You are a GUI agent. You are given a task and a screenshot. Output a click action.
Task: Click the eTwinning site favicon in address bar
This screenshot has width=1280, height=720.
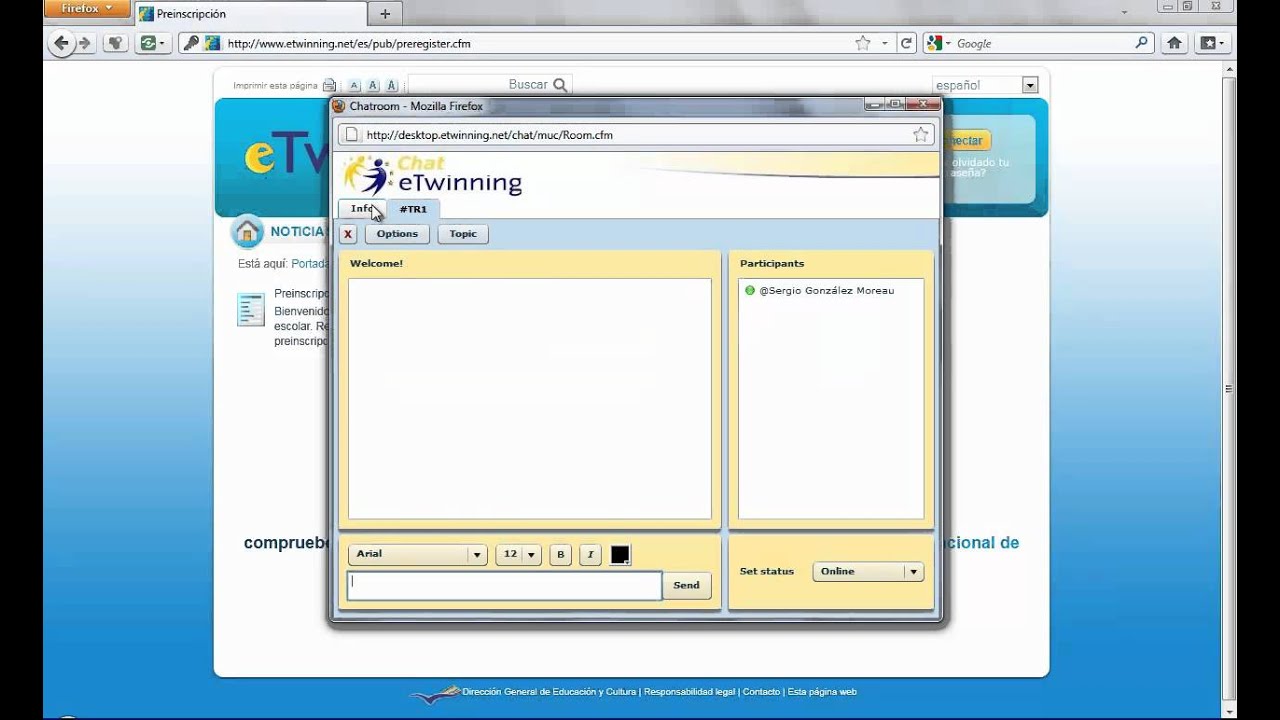pyautogui.click(x=212, y=43)
